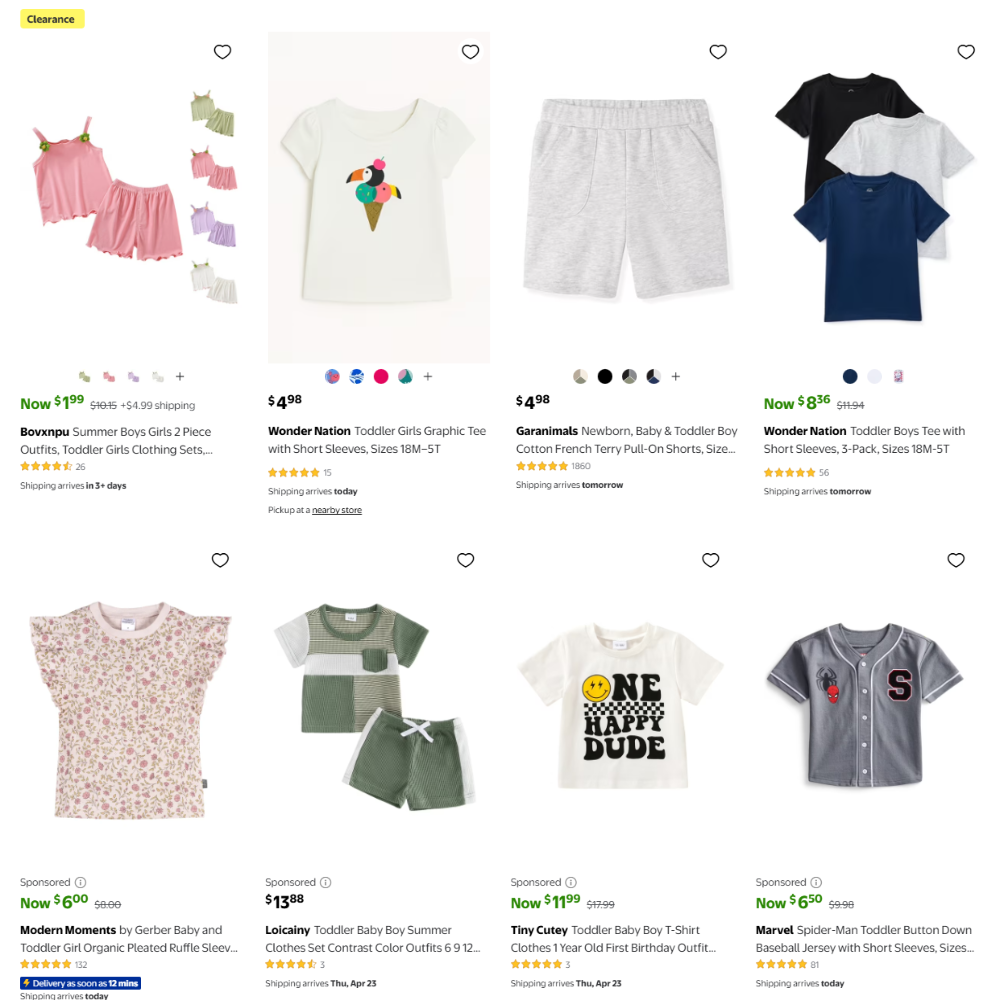Favorite the Loicainy green contrast clothes set
The width and height of the screenshot is (1000, 1000).
pyautogui.click(x=465, y=560)
